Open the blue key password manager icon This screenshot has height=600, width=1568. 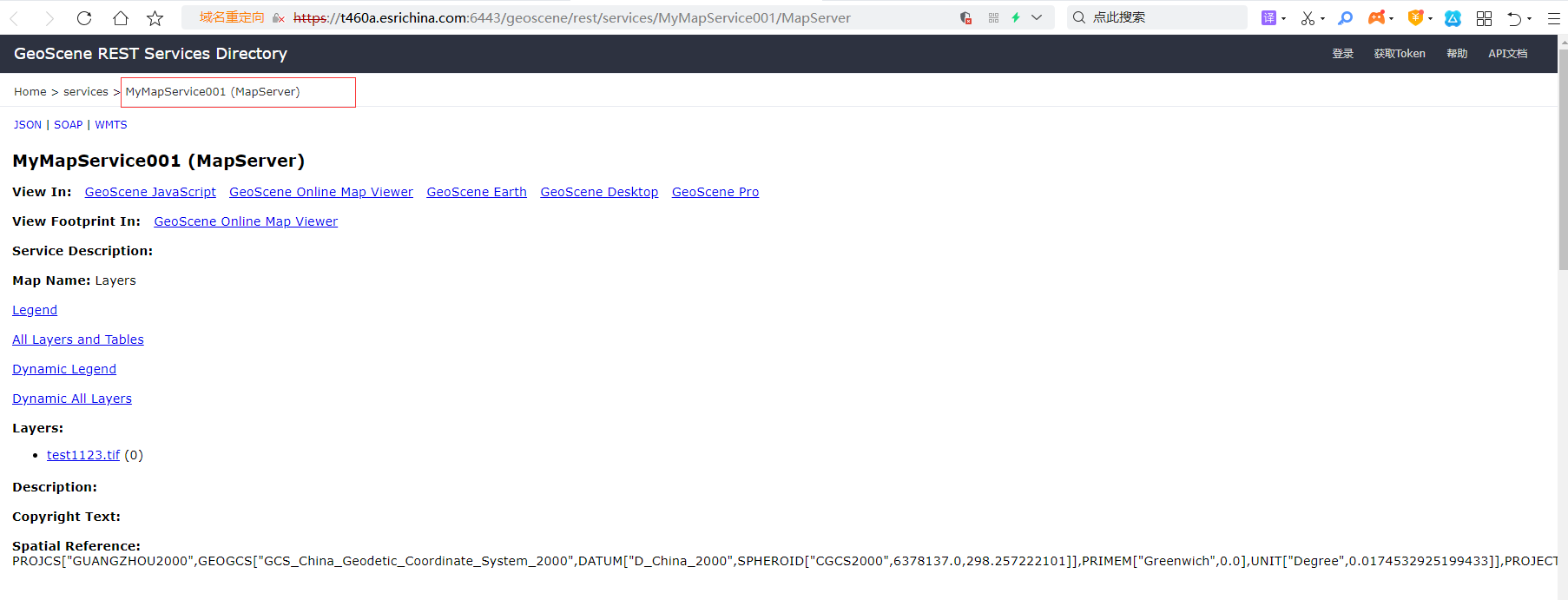pos(1346,17)
